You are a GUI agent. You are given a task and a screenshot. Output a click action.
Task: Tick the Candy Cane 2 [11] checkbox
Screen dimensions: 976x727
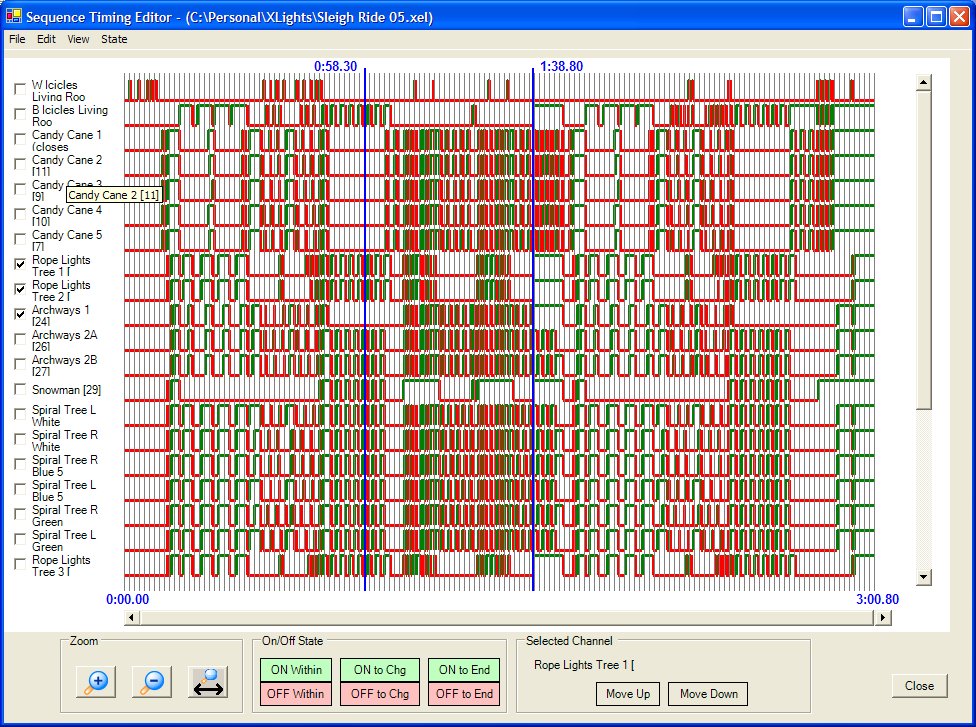20,164
